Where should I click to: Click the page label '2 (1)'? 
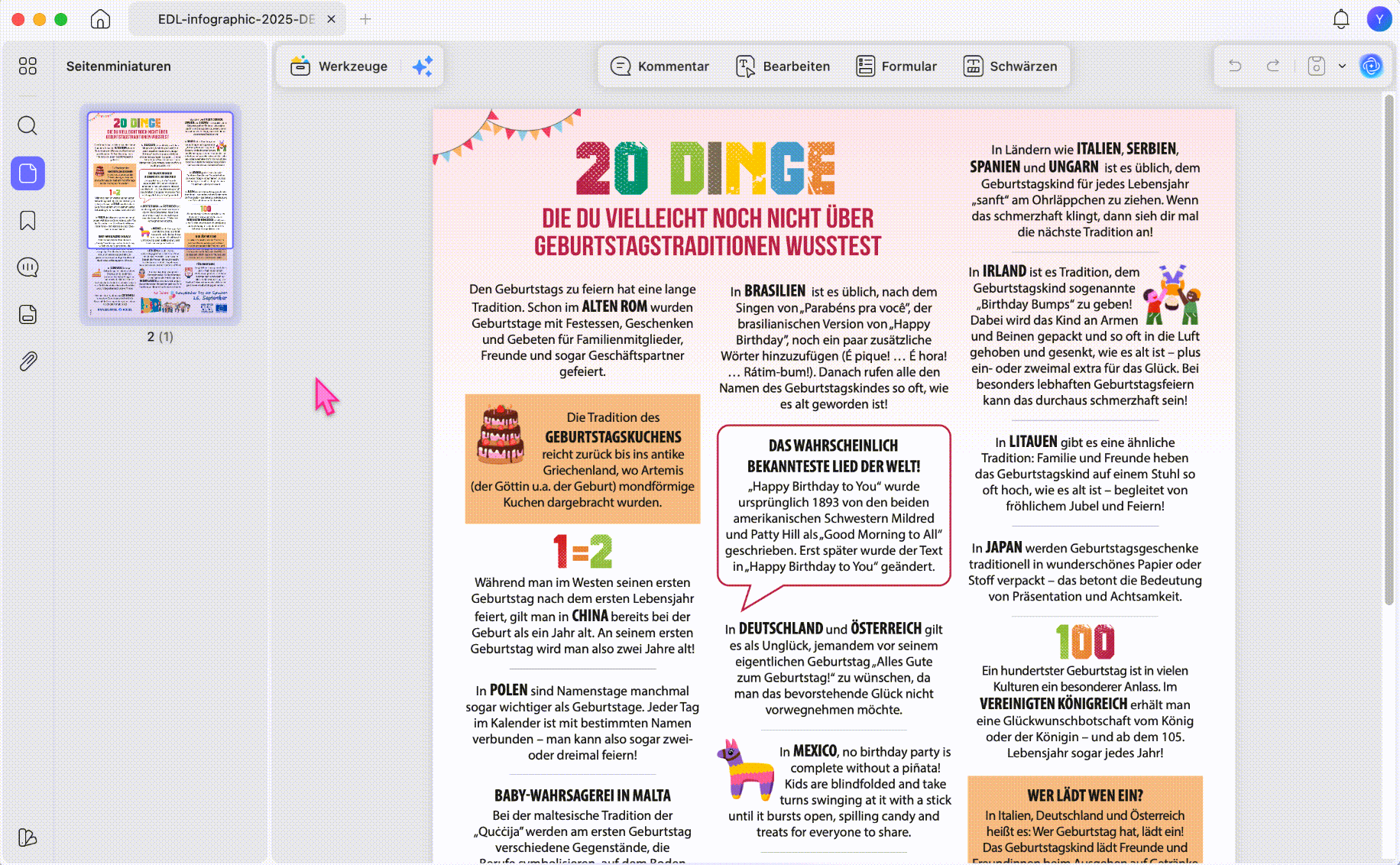pos(160,337)
